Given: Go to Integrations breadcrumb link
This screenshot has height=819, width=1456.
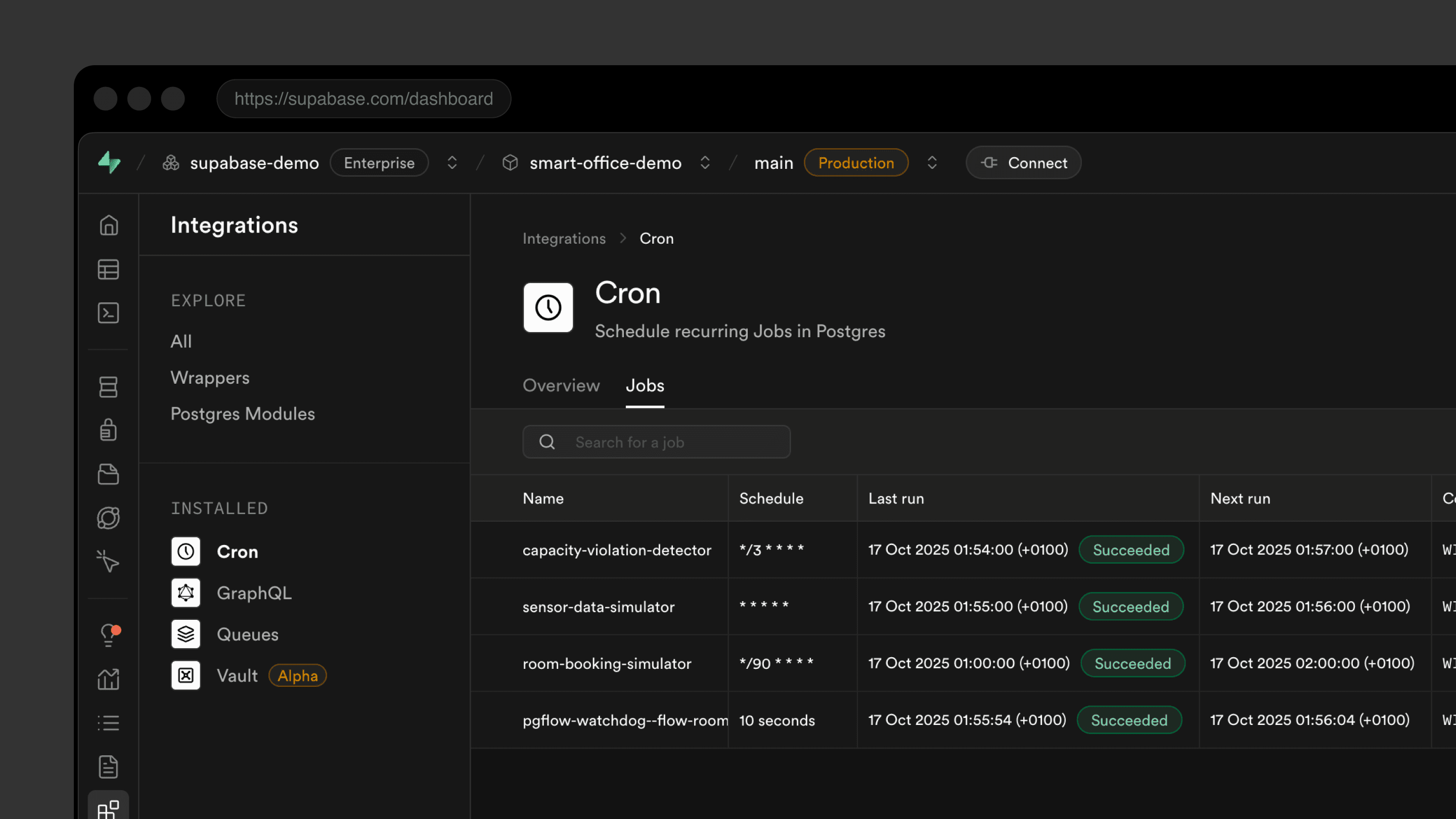Looking at the screenshot, I should point(564,239).
